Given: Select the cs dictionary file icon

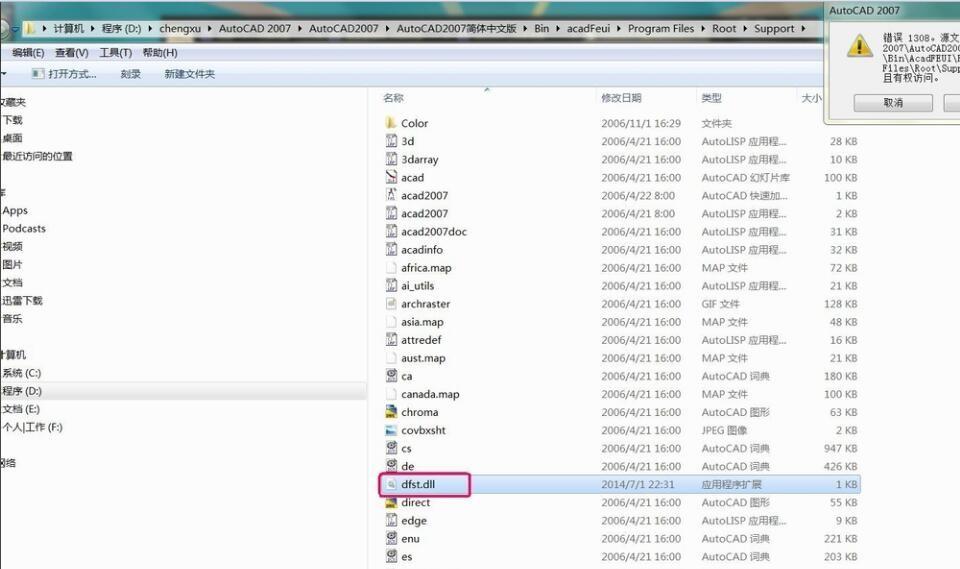Looking at the screenshot, I should click(391, 448).
